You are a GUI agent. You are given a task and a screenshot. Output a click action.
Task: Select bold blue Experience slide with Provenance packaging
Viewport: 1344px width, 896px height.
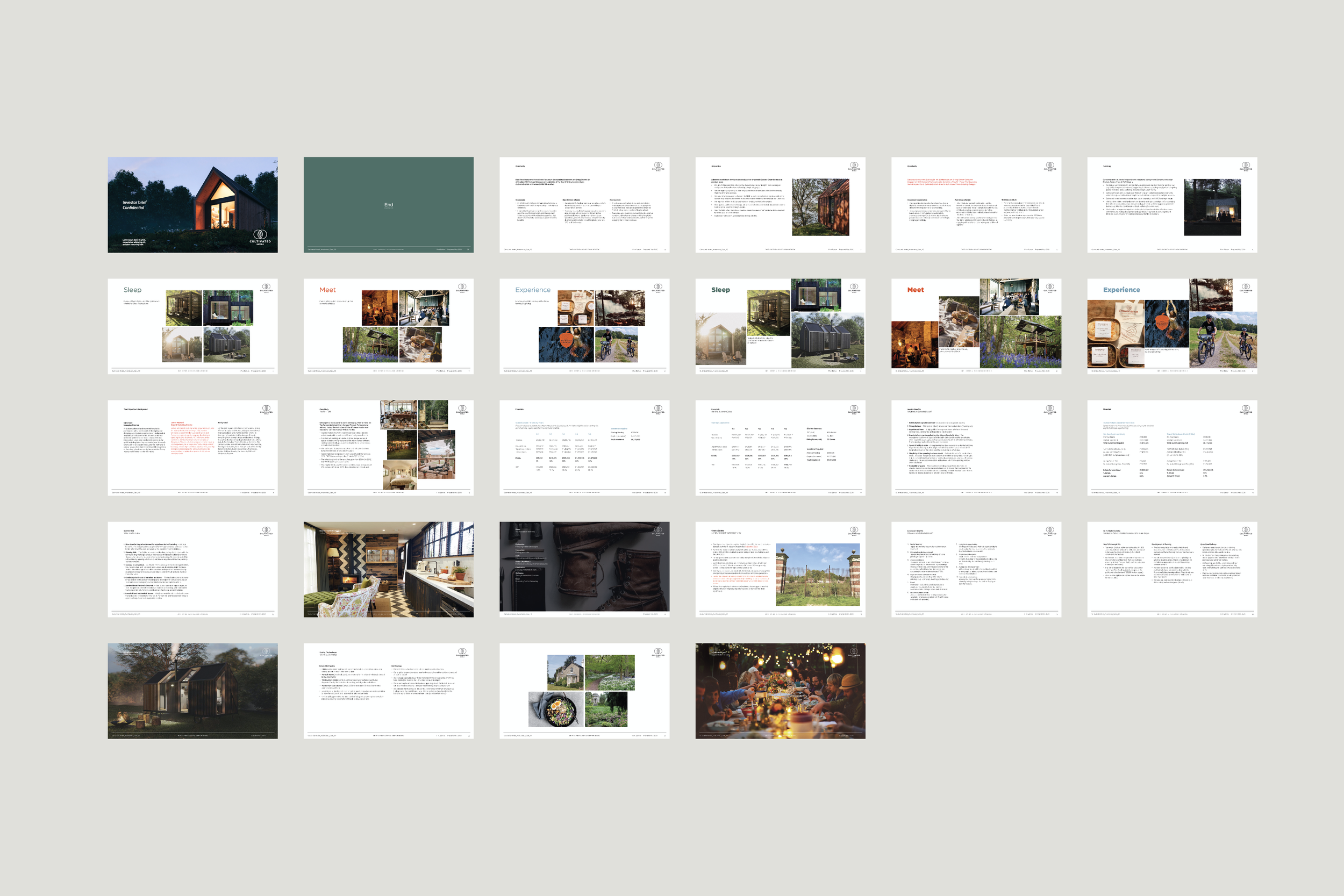click(x=1172, y=326)
